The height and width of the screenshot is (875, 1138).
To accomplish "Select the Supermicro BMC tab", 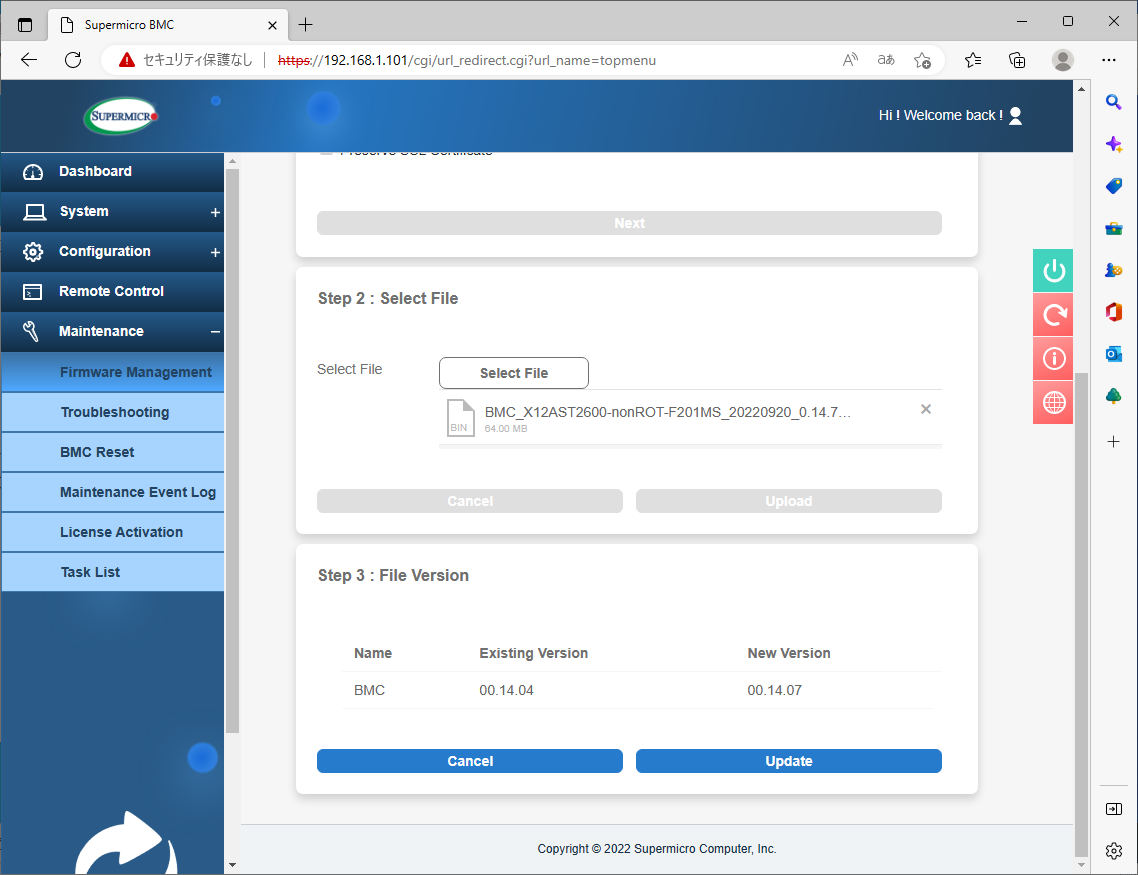I will point(168,25).
